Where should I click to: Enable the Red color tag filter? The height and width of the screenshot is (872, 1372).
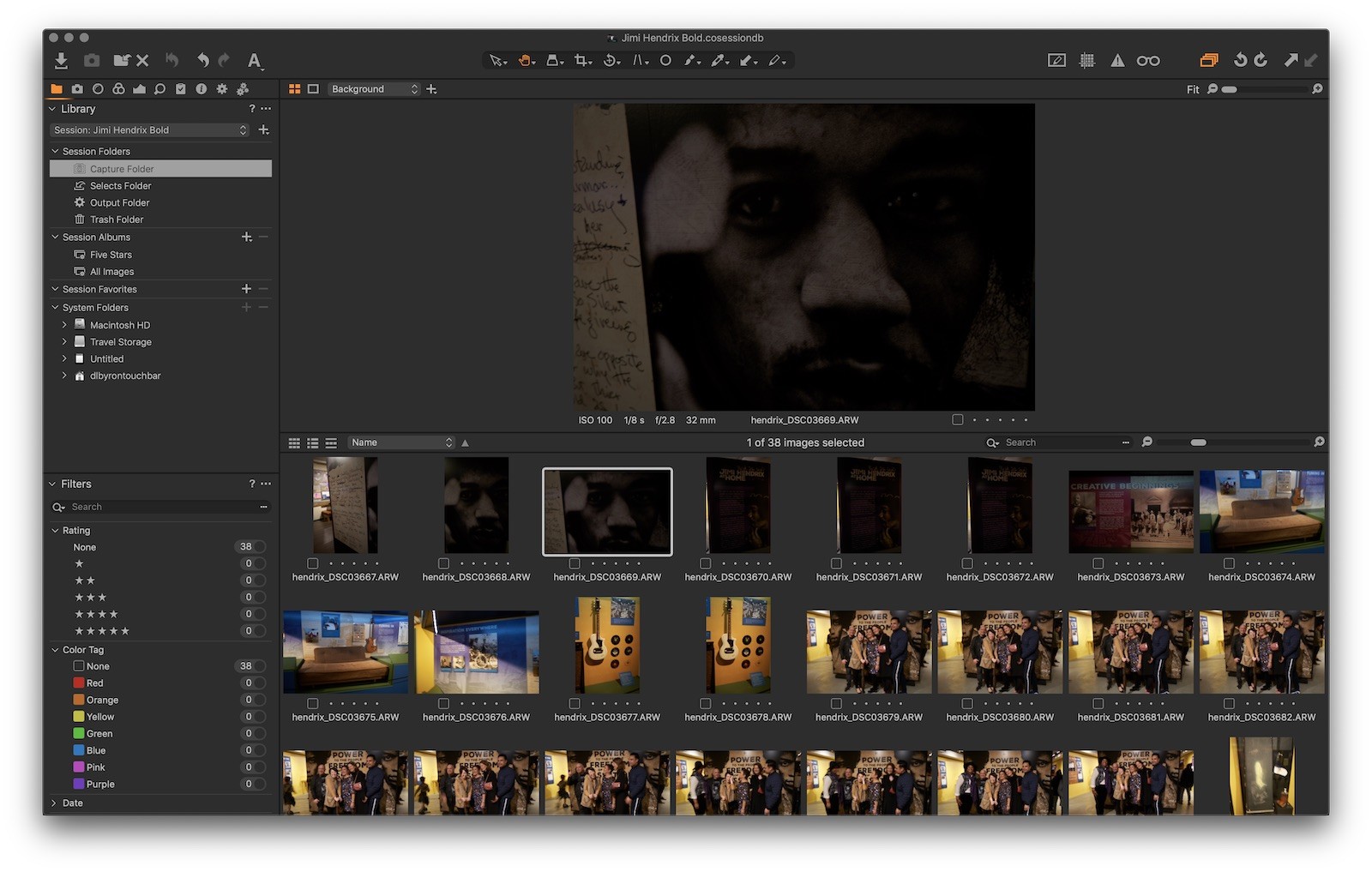pos(78,683)
